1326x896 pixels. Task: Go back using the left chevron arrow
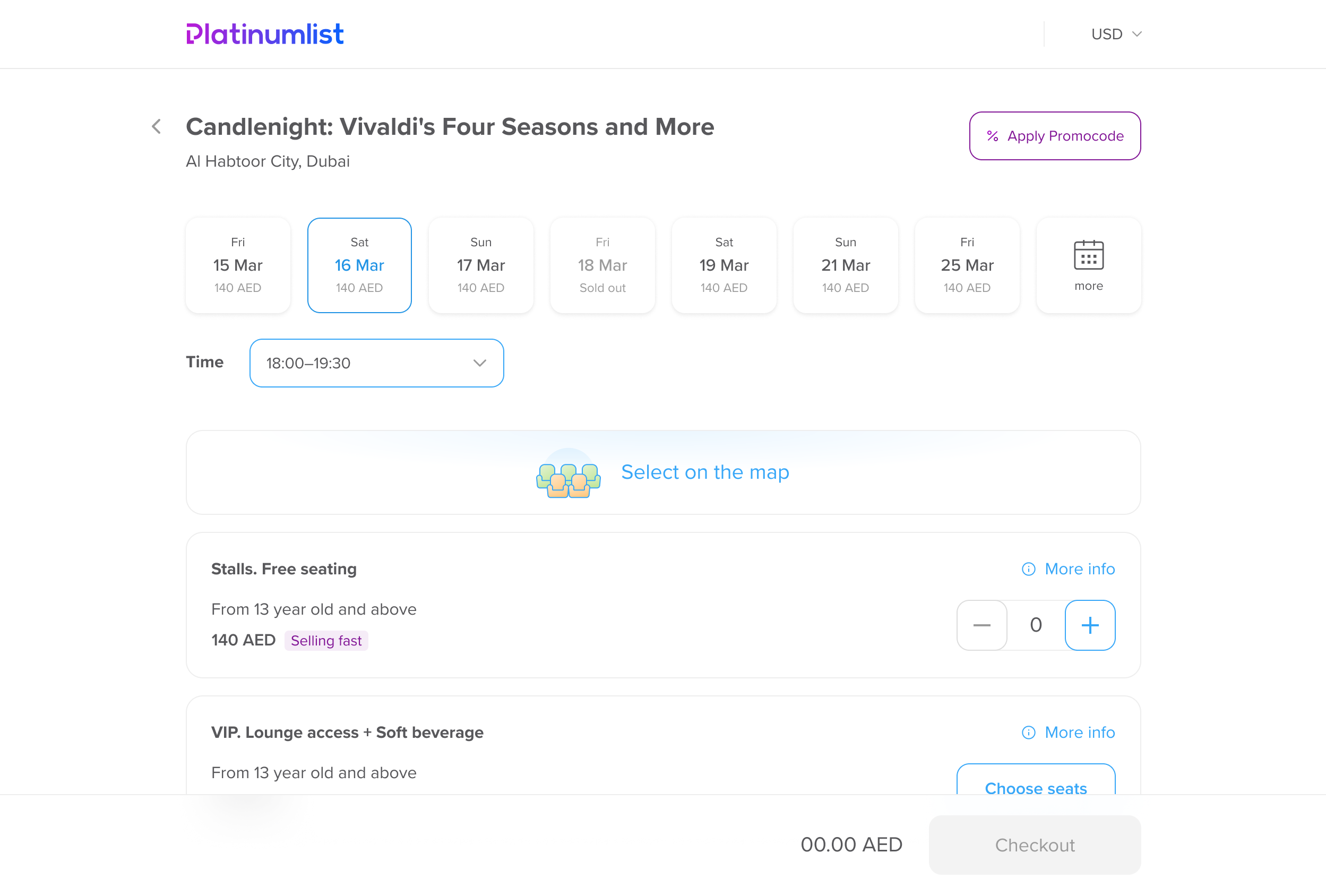157,127
